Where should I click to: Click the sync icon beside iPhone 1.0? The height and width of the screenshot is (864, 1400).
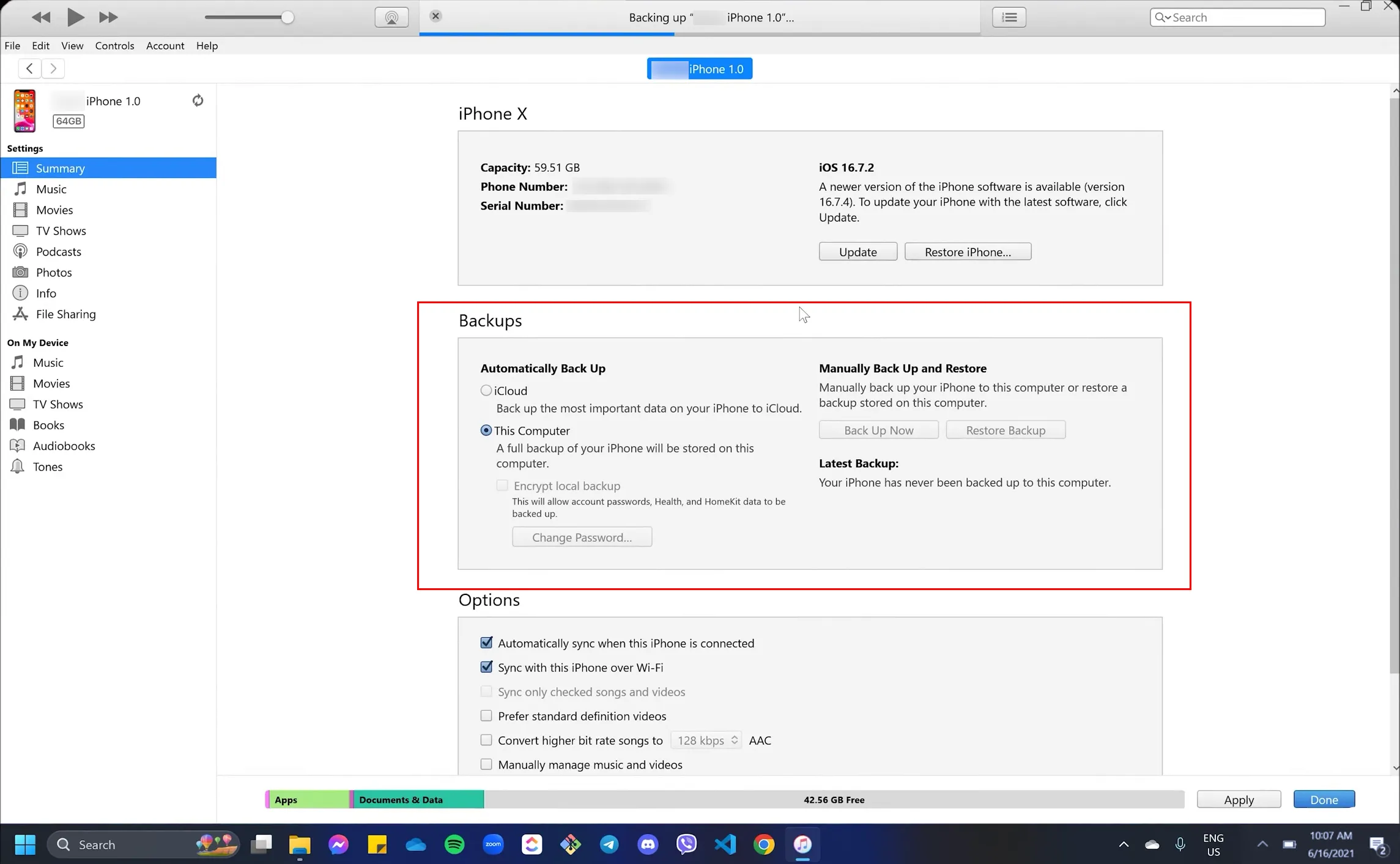pyautogui.click(x=198, y=100)
